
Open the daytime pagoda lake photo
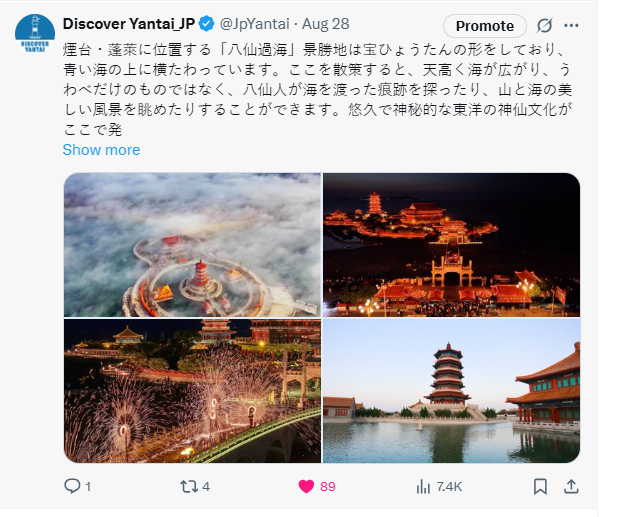click(451, 391)
